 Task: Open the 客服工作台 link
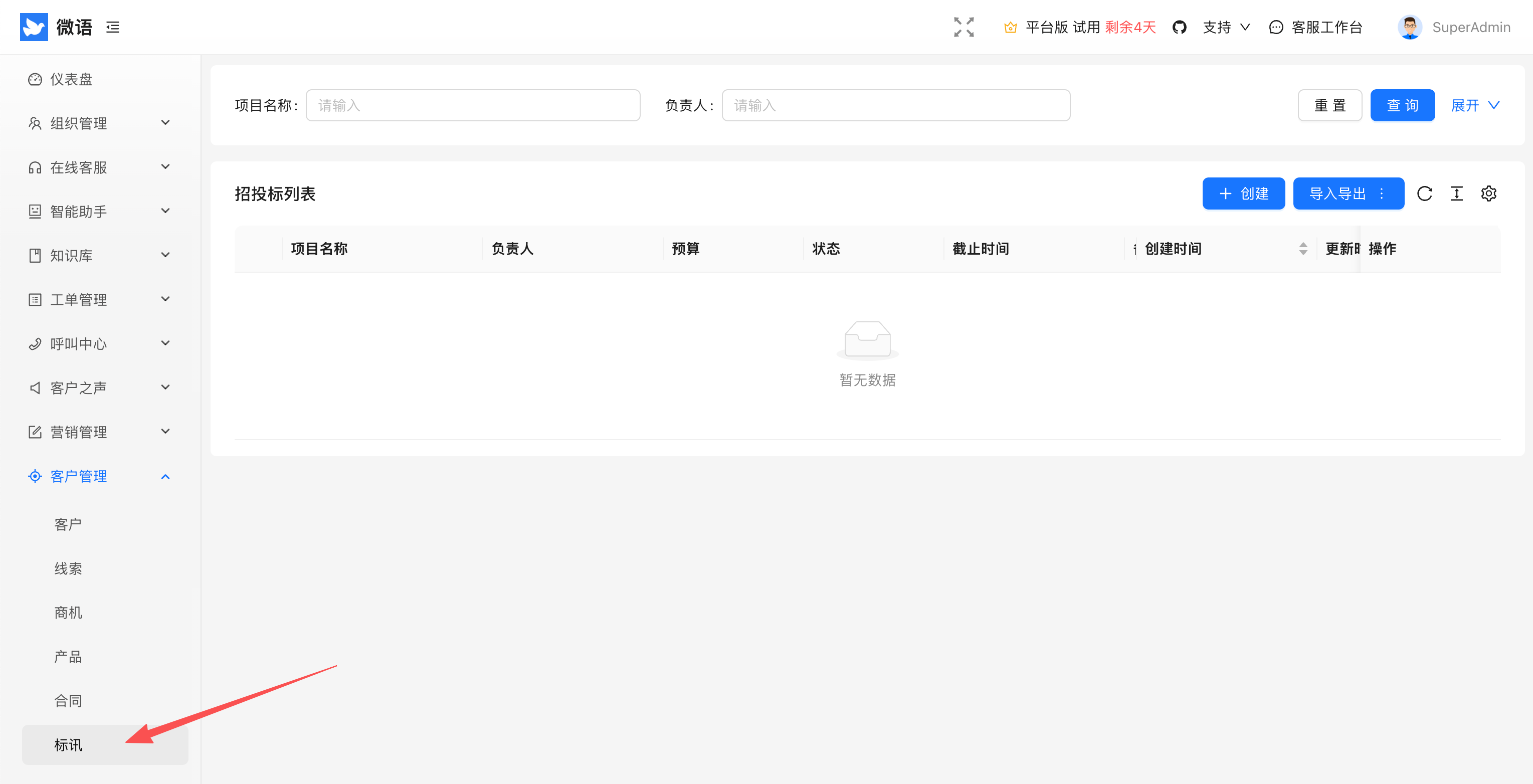click(1327, 28)
